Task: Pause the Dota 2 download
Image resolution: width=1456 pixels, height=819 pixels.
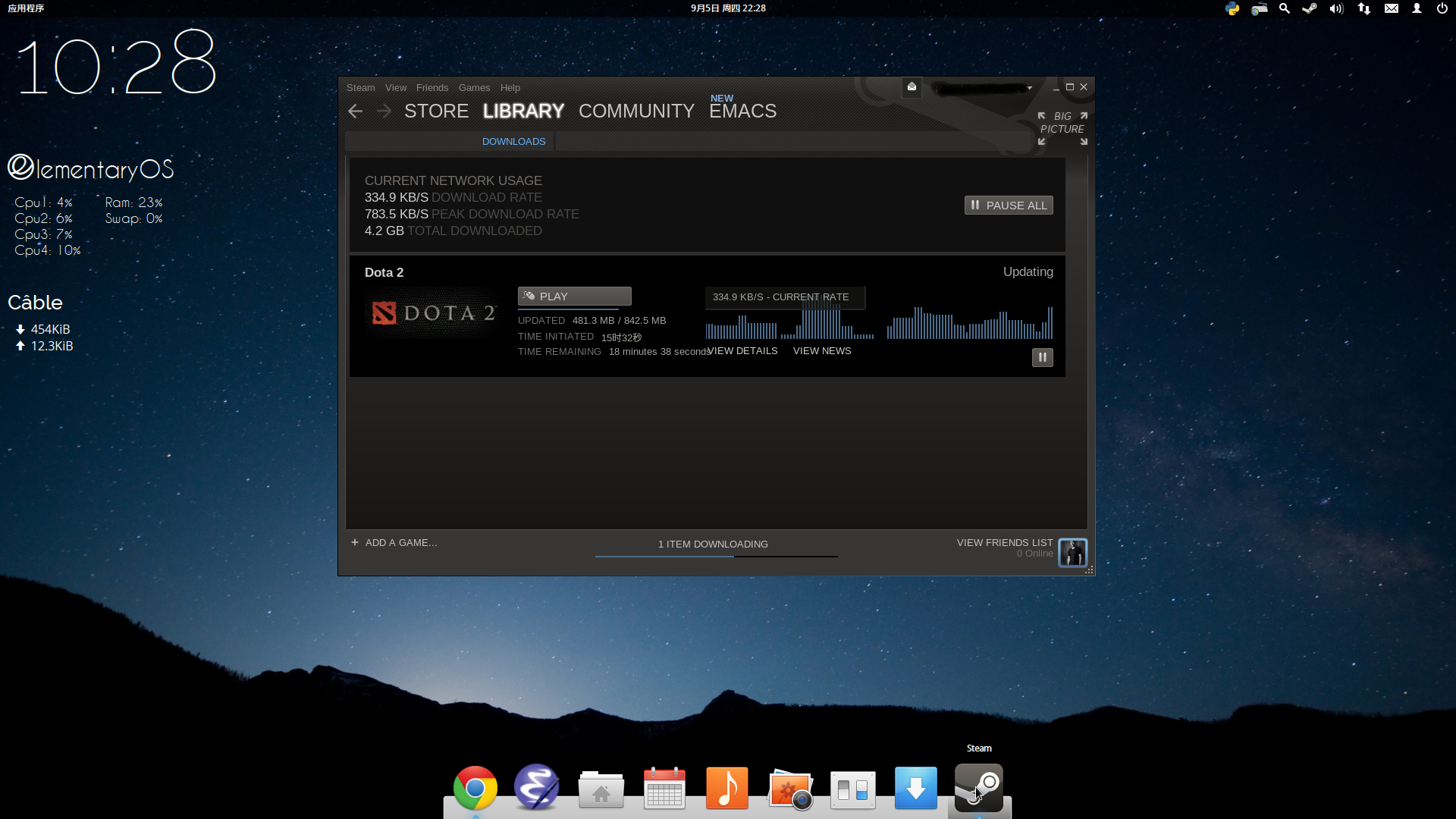Action: click(x=1042, y=357)
